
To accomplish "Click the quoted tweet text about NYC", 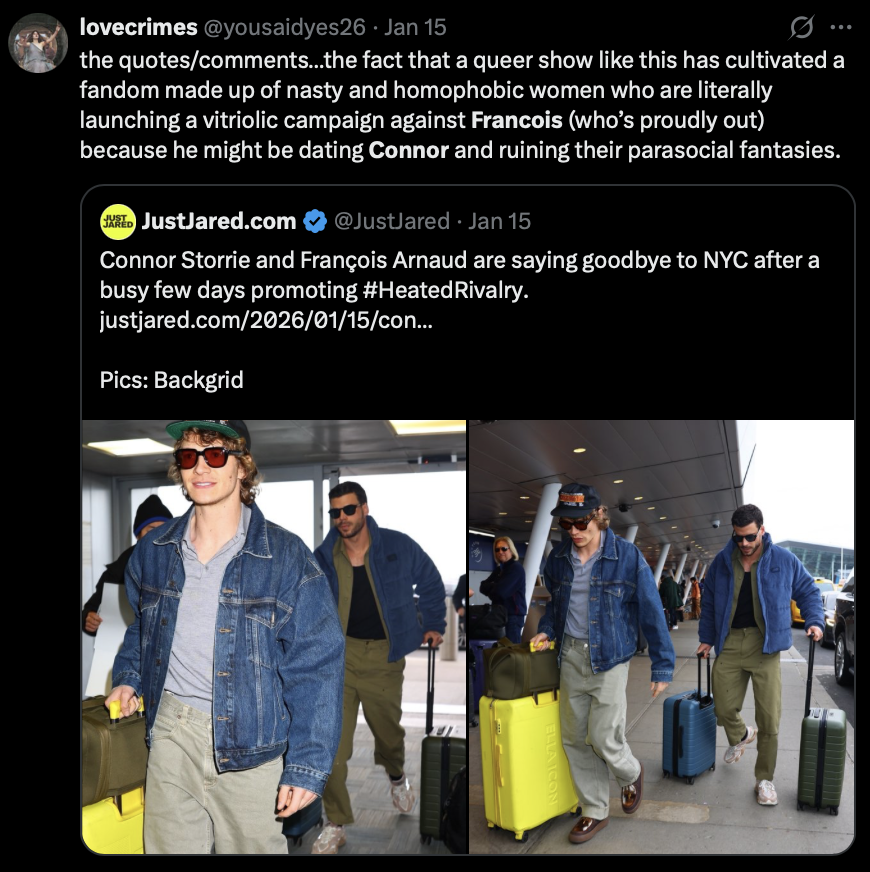I will (x=459, y=275).
